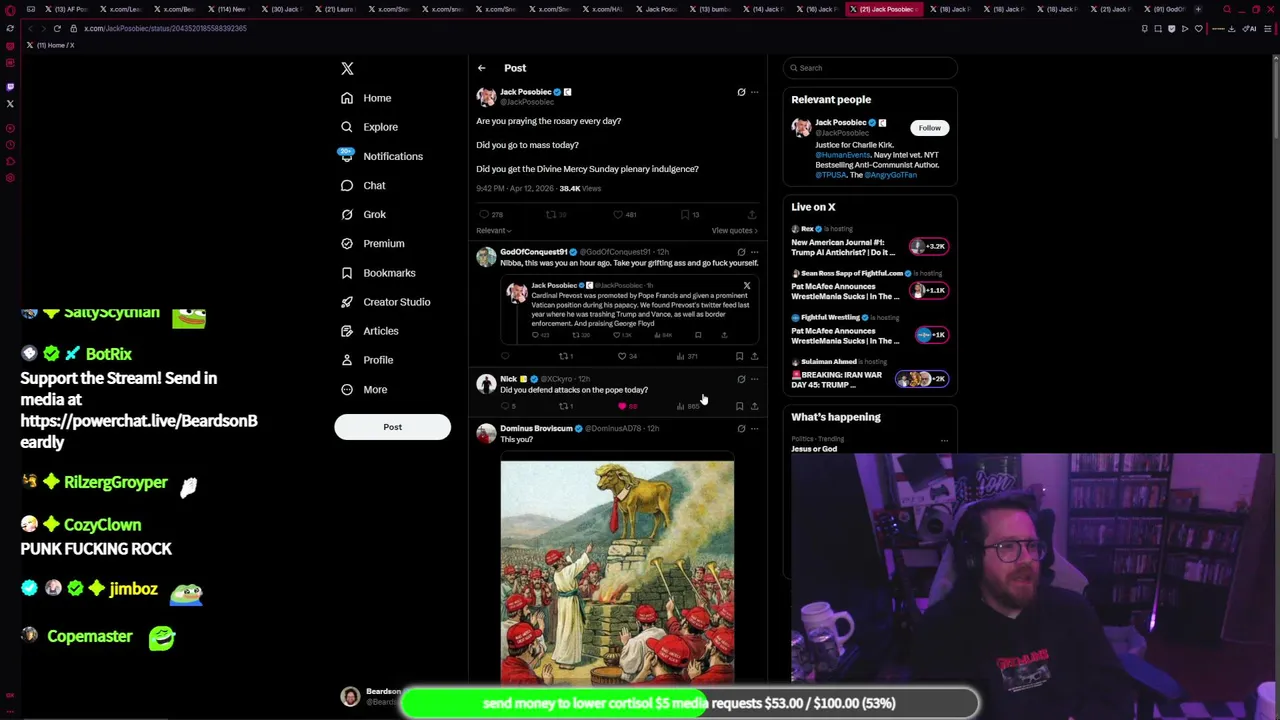
Task: Open more options on GodOfConquest91's reply
Action: [x=754, y=252]
